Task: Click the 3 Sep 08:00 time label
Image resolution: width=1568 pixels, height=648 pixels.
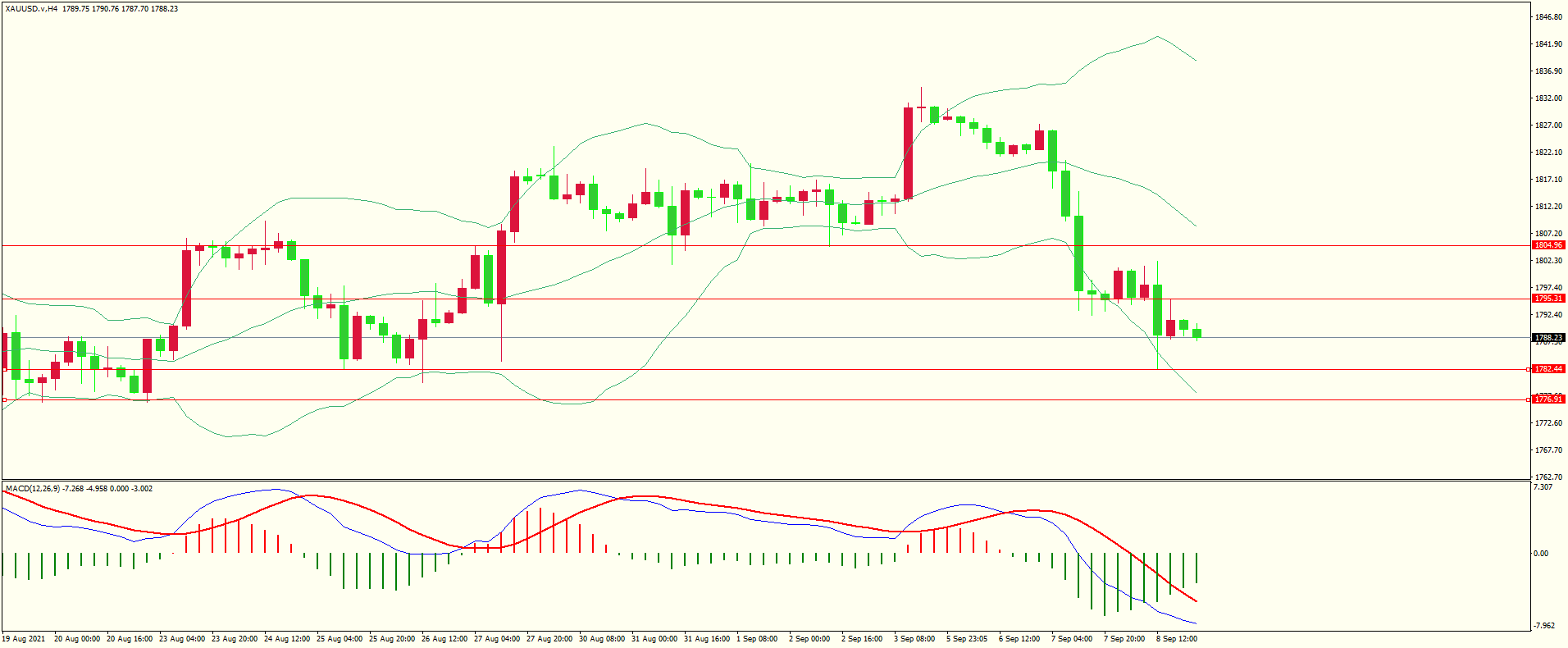Action: [914, 639]
